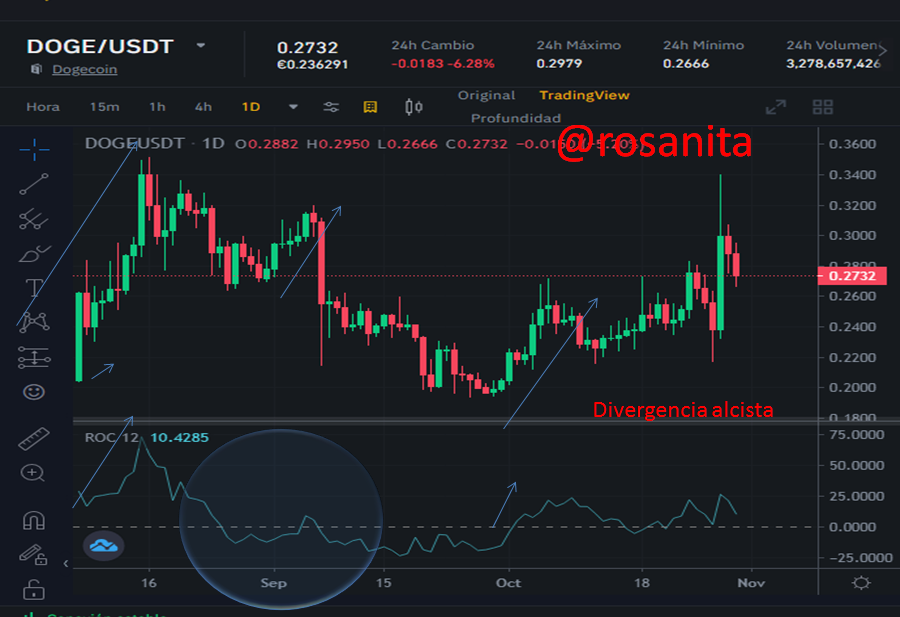Click the 0.3000 price axis label

coord(852,235)
